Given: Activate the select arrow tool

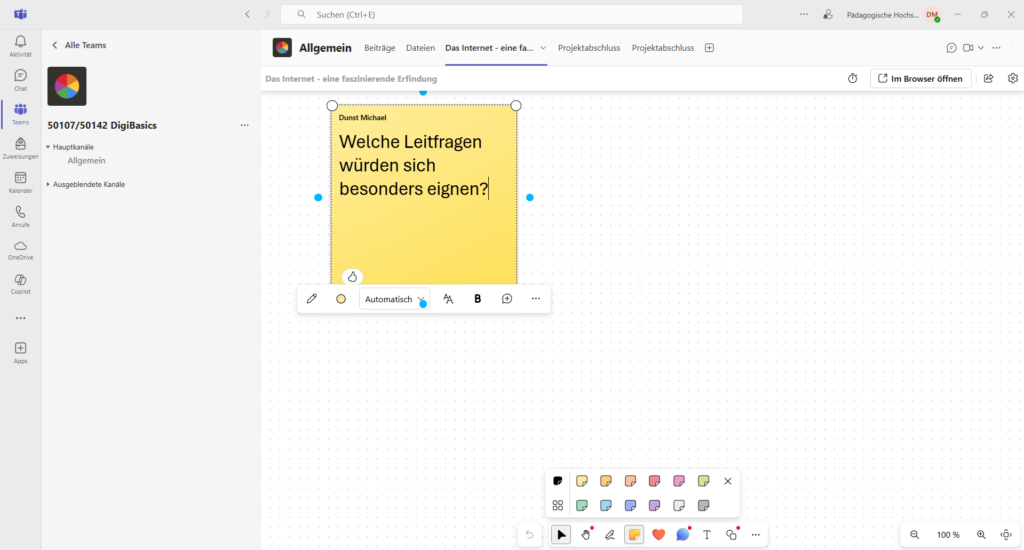Looking at the screenshot, I should coord(562,535).
